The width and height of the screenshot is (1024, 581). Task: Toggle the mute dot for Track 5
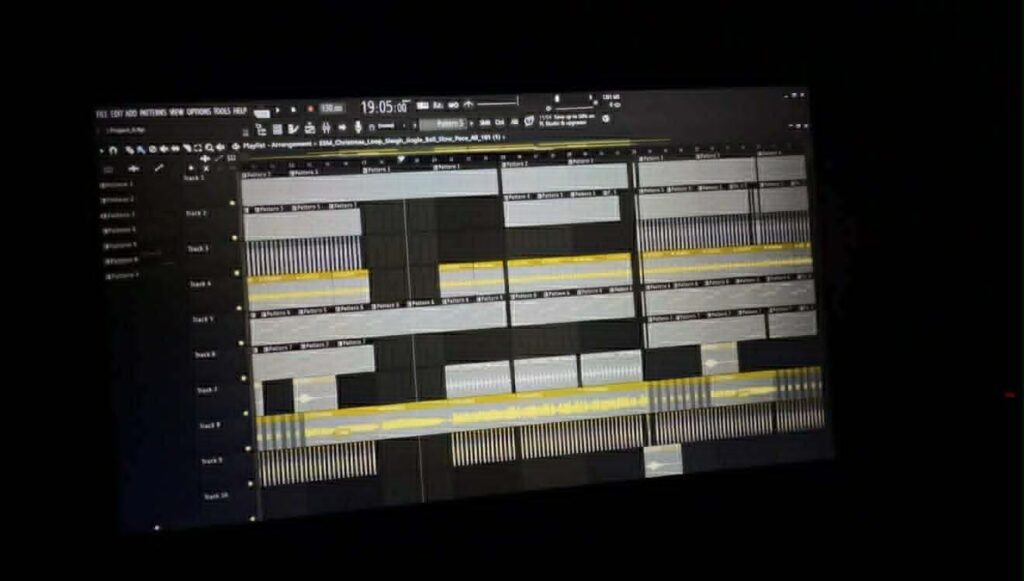coord(240,343)
